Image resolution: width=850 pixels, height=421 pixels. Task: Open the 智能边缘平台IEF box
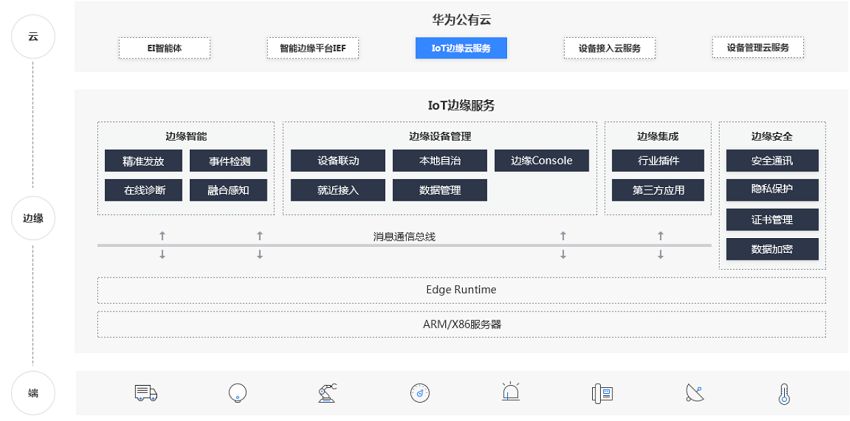click(x=313, y=48)
